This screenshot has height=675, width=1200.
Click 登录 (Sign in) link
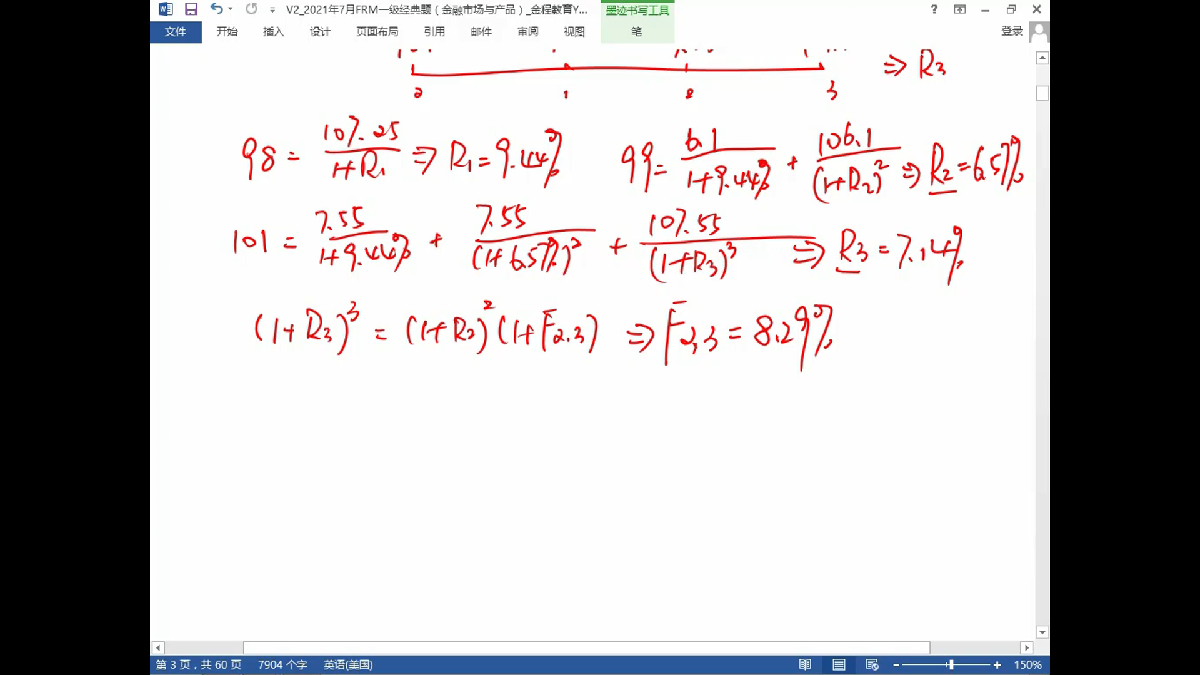pyautogui.click(x=1012, y=32)
